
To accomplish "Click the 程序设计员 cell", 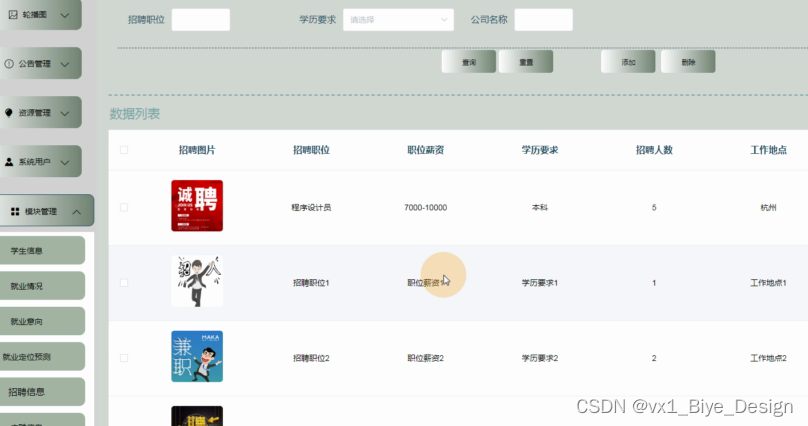I will [311, 208].
